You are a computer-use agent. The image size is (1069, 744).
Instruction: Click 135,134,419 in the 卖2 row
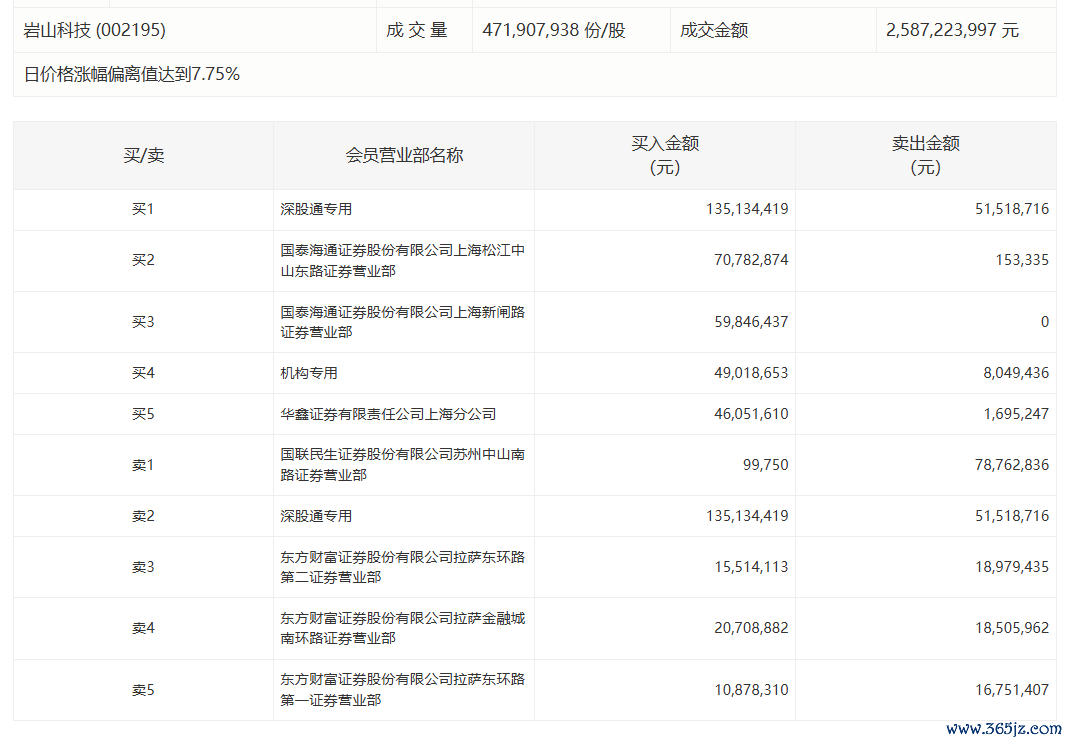click(747, 516)
